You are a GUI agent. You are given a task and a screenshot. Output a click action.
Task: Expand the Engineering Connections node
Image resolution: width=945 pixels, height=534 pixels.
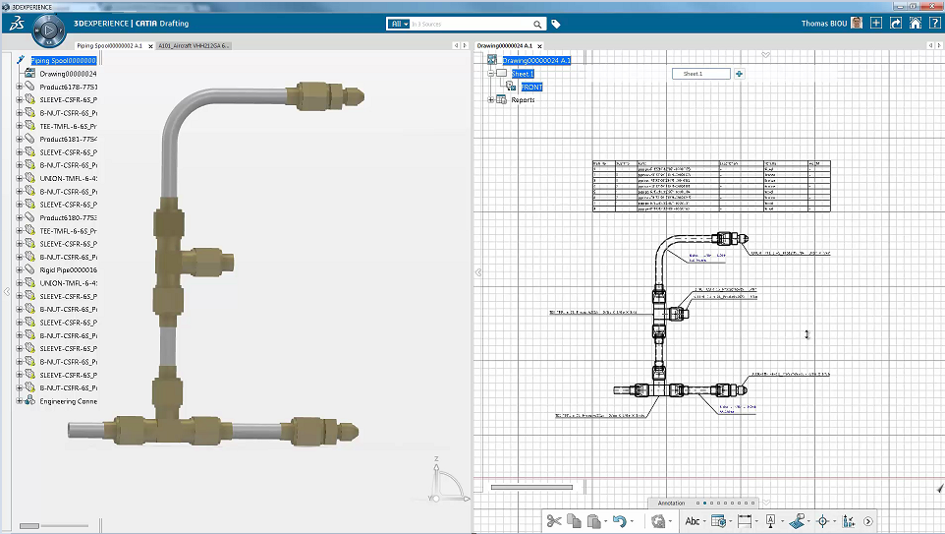click(19, 401)
